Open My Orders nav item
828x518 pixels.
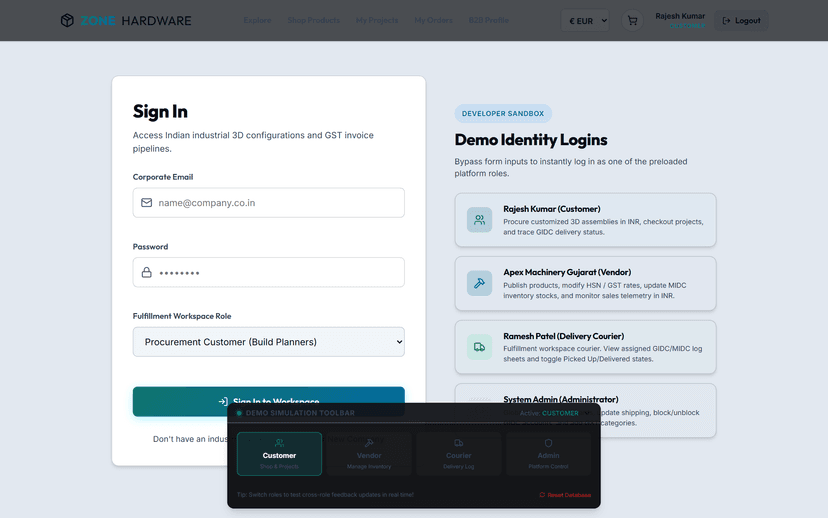point(434,20)
